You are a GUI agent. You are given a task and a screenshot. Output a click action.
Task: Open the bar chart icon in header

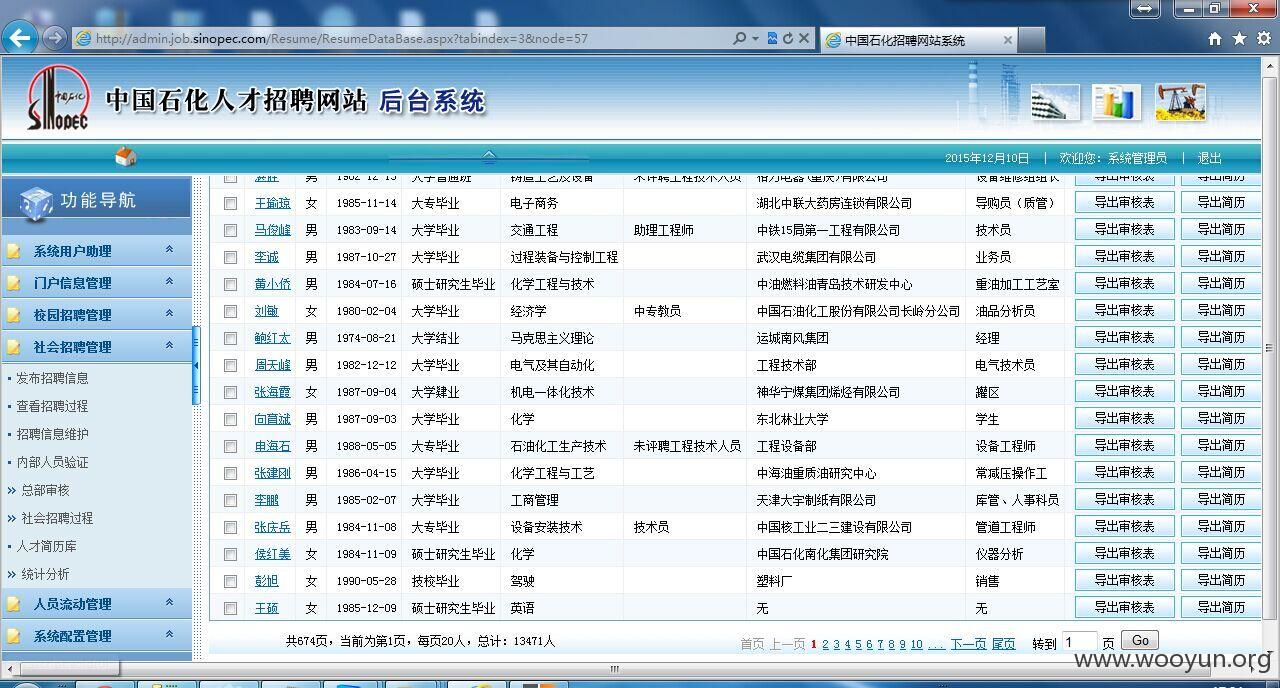coord(1116,103)
